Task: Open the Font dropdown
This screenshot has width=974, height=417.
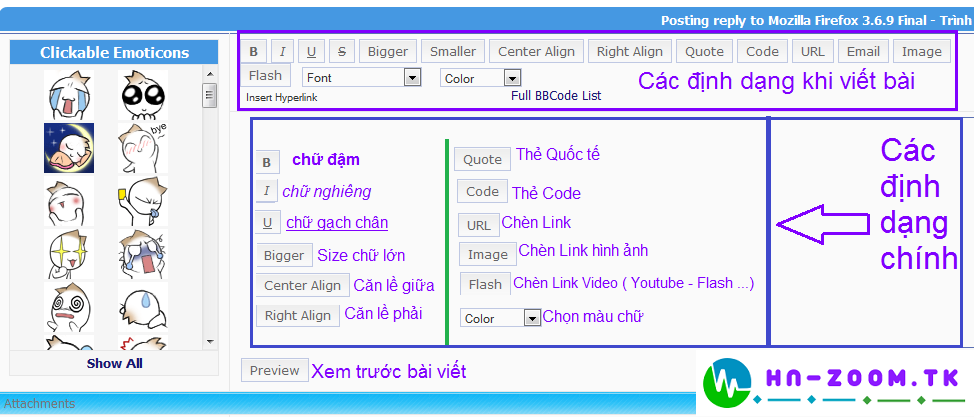Action: coord(362,78)
